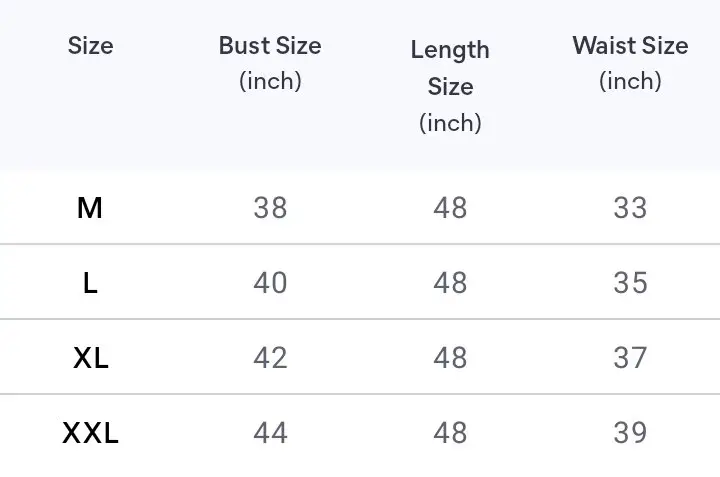The height and width of the screenshot is (477, 720).
Task: Click the Length Size (inch) header
Action: point(450,86)
